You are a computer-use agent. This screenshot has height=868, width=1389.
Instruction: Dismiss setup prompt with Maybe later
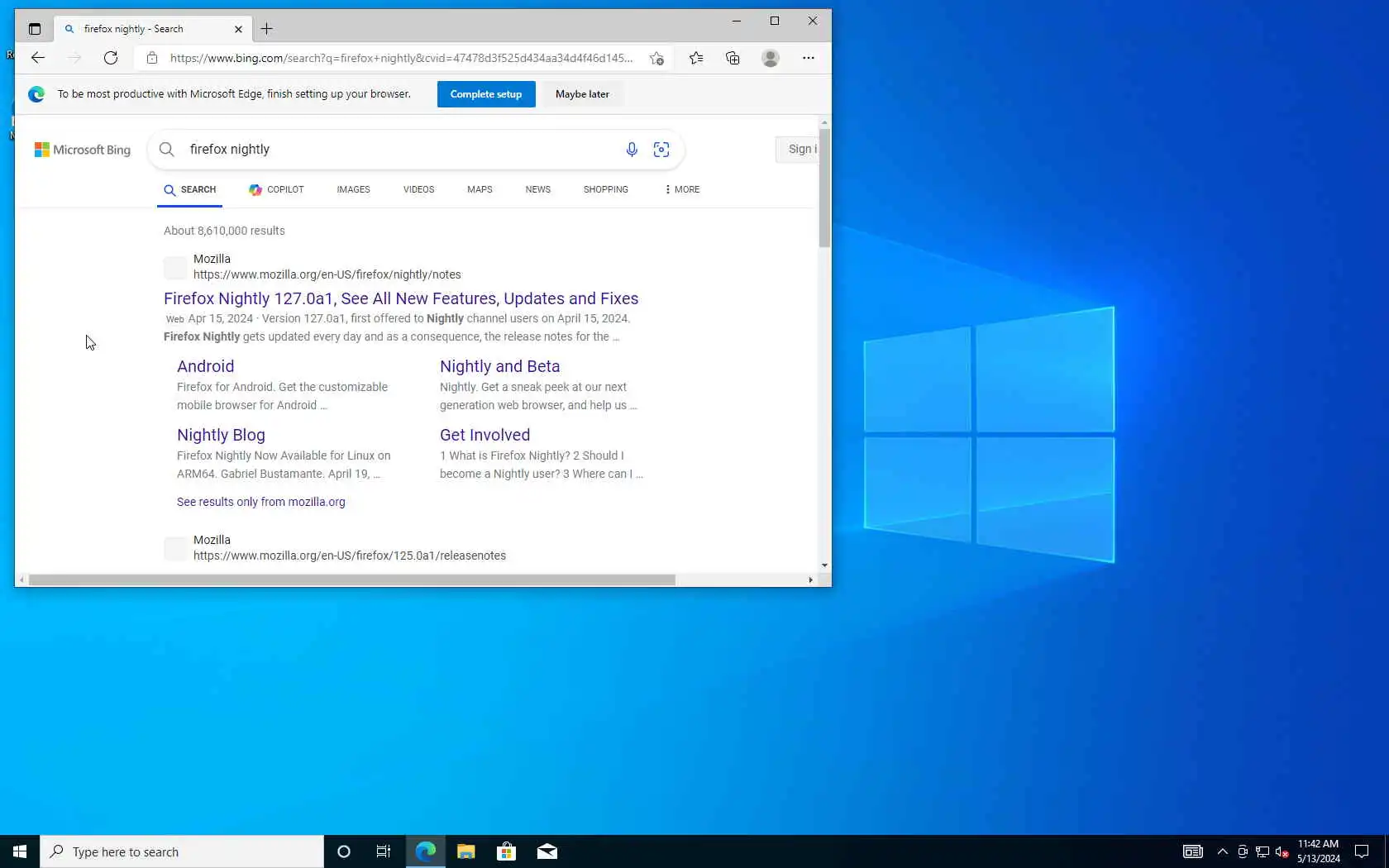582,94
